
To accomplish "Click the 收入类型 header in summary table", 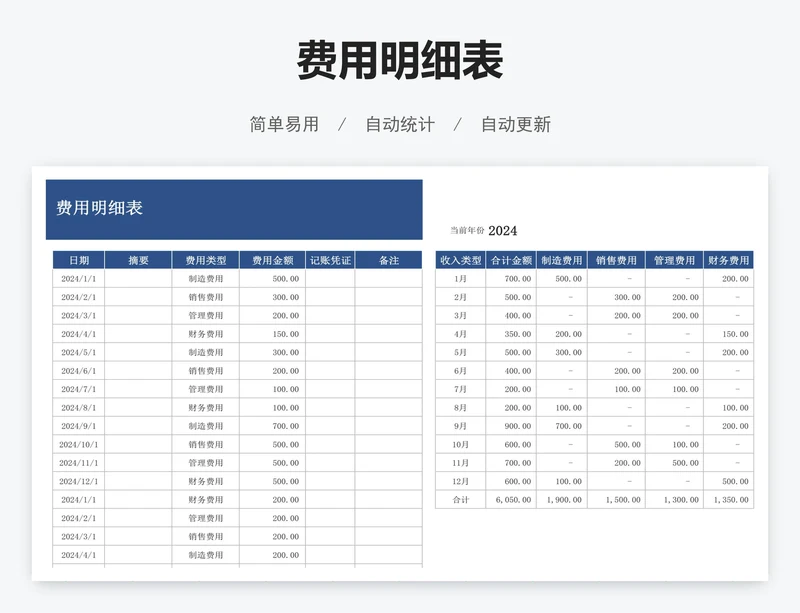I will point(461,260).
